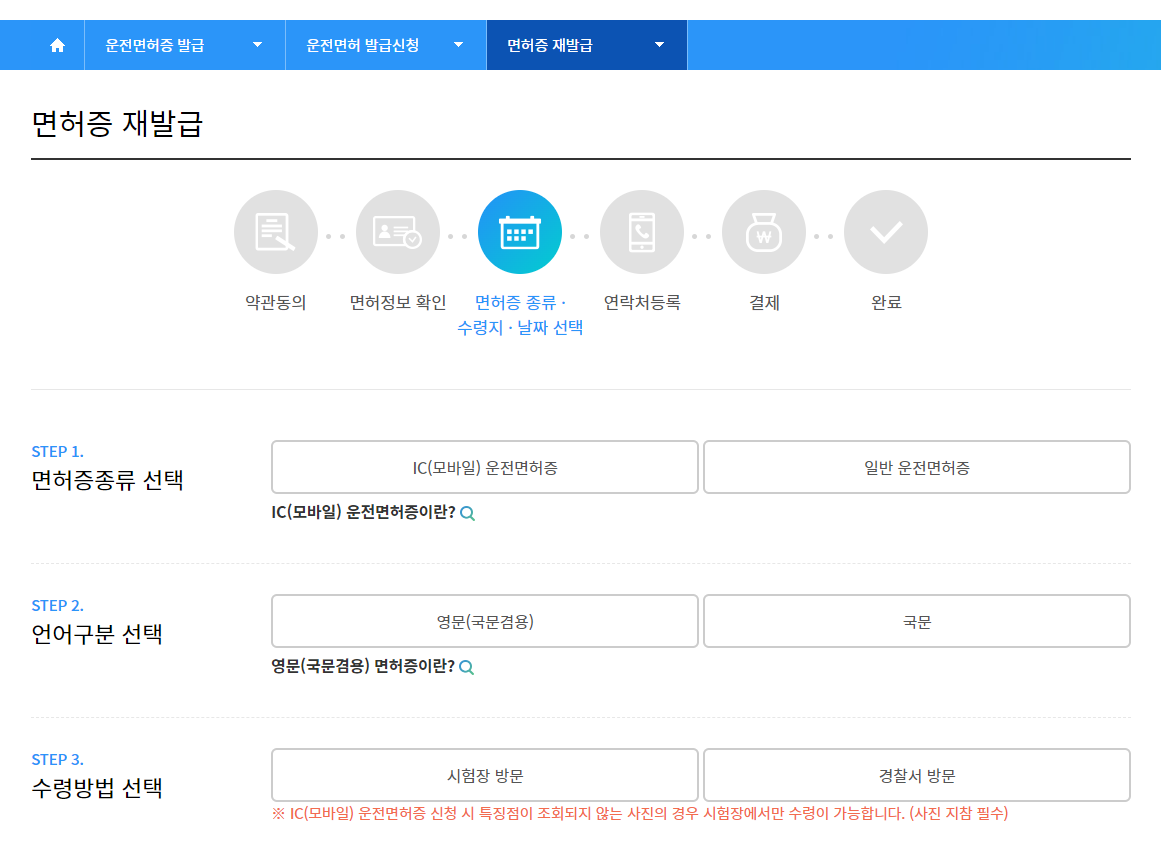The height and width of the screenshot is (848, 1161).
Task: Select the highlighted calendar step icon
Action: pos(520,231)
